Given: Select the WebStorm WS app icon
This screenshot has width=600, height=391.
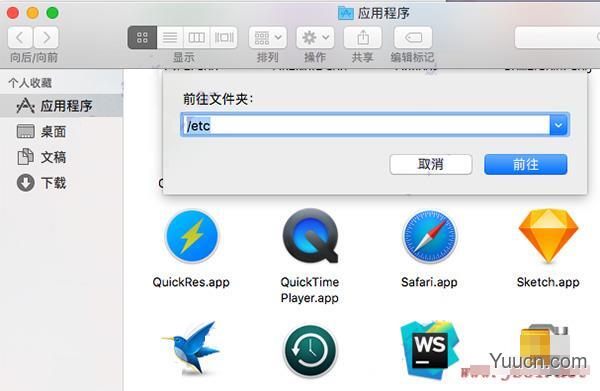Looking at the screenshot, I should point(430,350).
